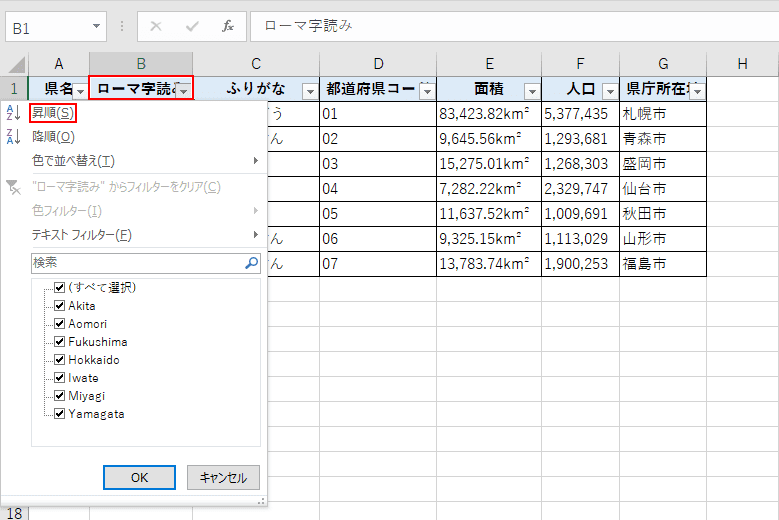The width and height of the screenshot is (779, 520).
Task: Choose 降順(O) descending sort
Action: point(53,137)
